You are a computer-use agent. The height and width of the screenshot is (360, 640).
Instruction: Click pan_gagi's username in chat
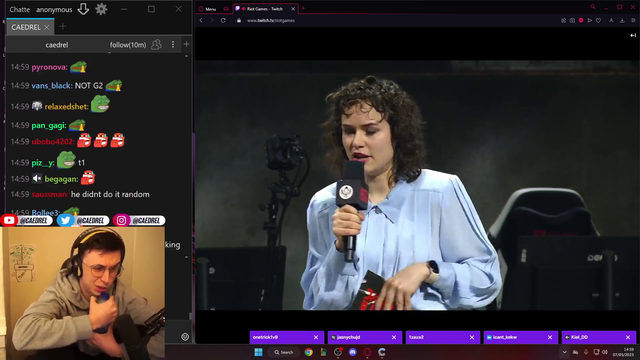point(49,125)
